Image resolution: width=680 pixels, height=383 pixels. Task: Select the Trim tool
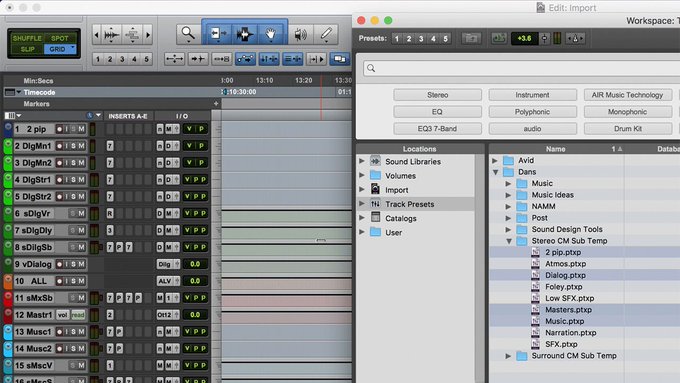218,34
